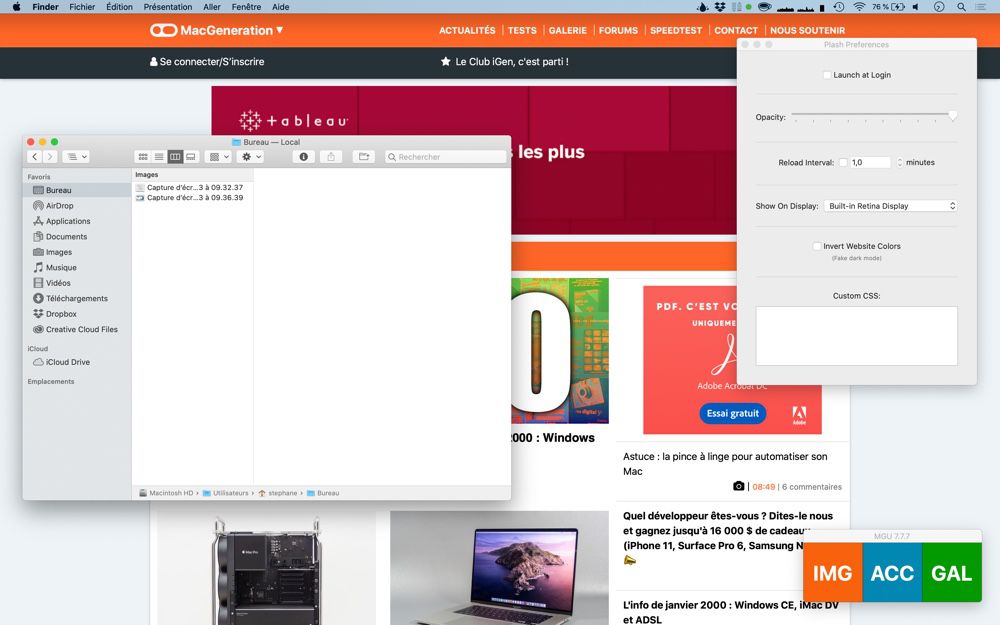Screen dimensions: 1000x625
Task: Open MacGeneration site switcher arrow
Action: click(x=279, y=30)
